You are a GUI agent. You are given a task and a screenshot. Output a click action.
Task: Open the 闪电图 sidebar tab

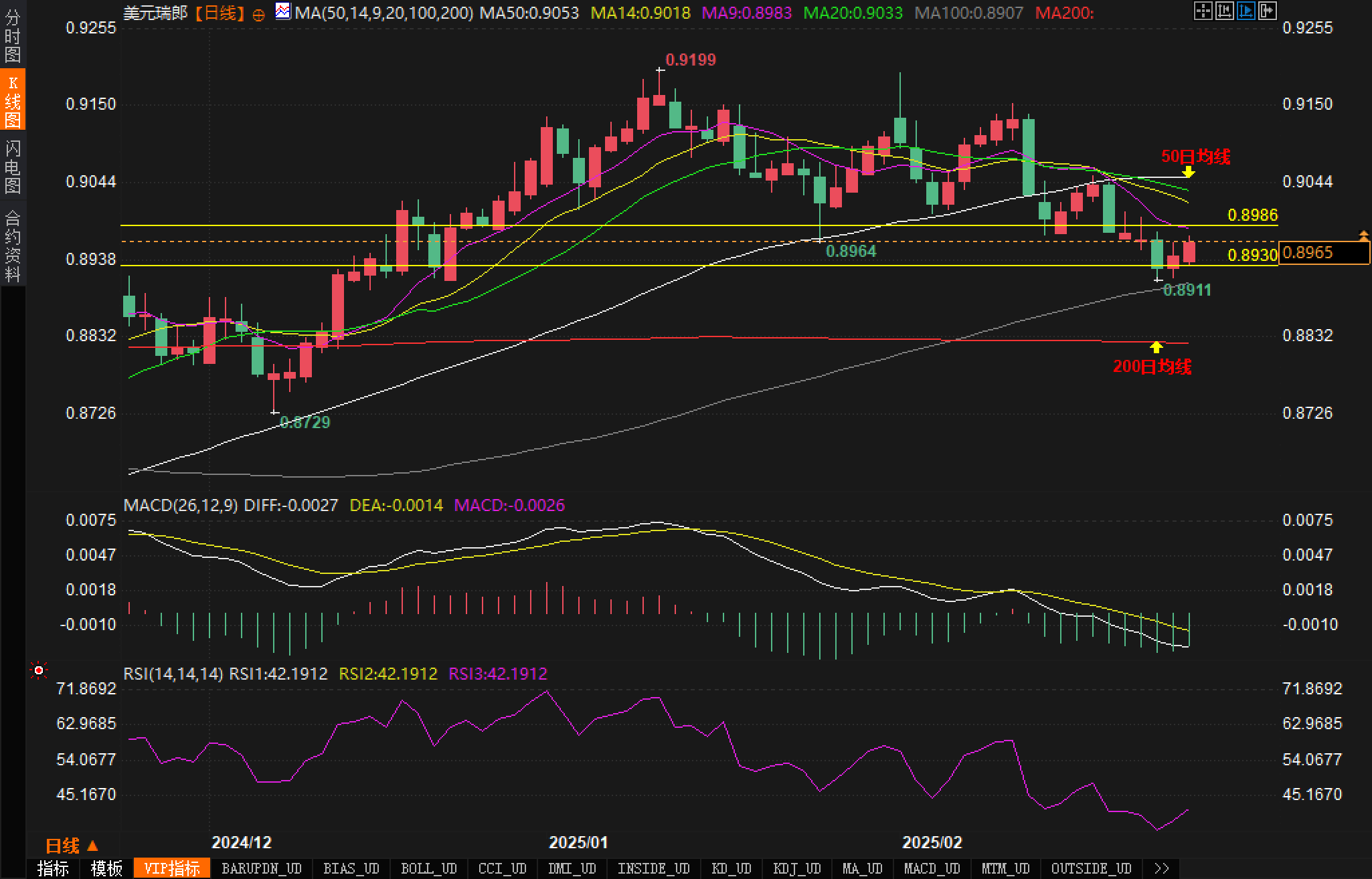tap(13, 167)
